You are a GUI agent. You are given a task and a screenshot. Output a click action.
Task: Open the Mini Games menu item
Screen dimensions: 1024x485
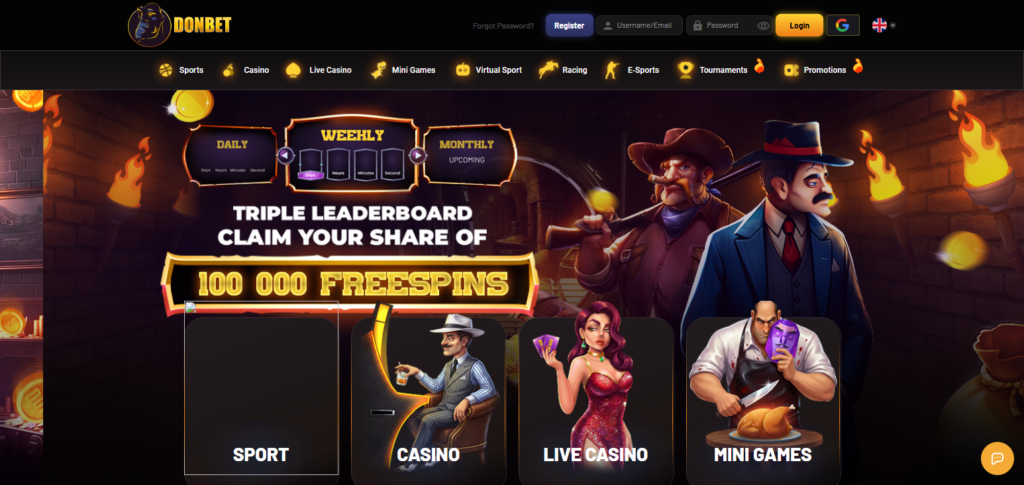(x=403, y=70)
